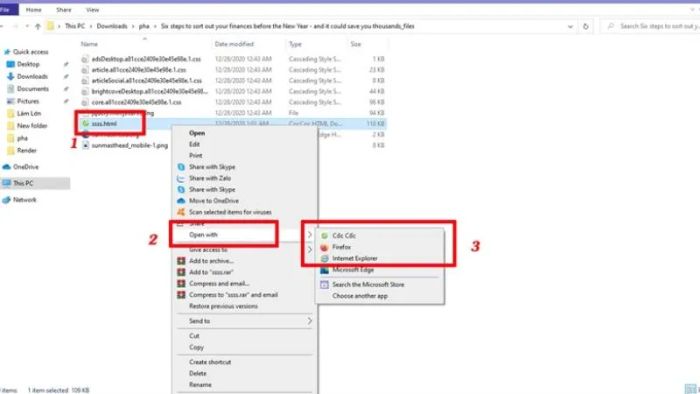Click the Firefox icon in Open with submenu
Viewport: 700px width, 394px height.
[x=325, y=247]
